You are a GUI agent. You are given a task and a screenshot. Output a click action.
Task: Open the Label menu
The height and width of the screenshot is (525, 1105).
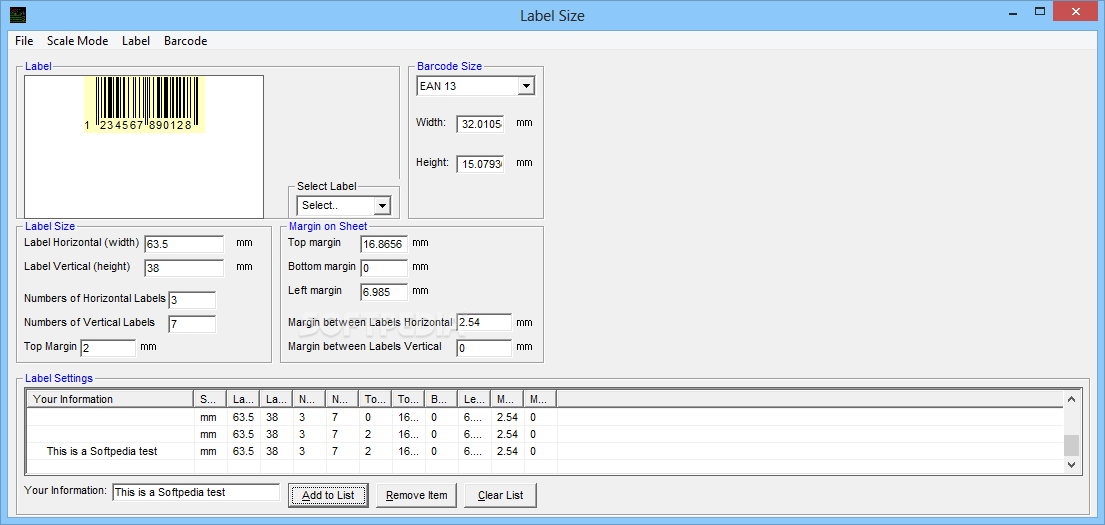coord(136,41)
